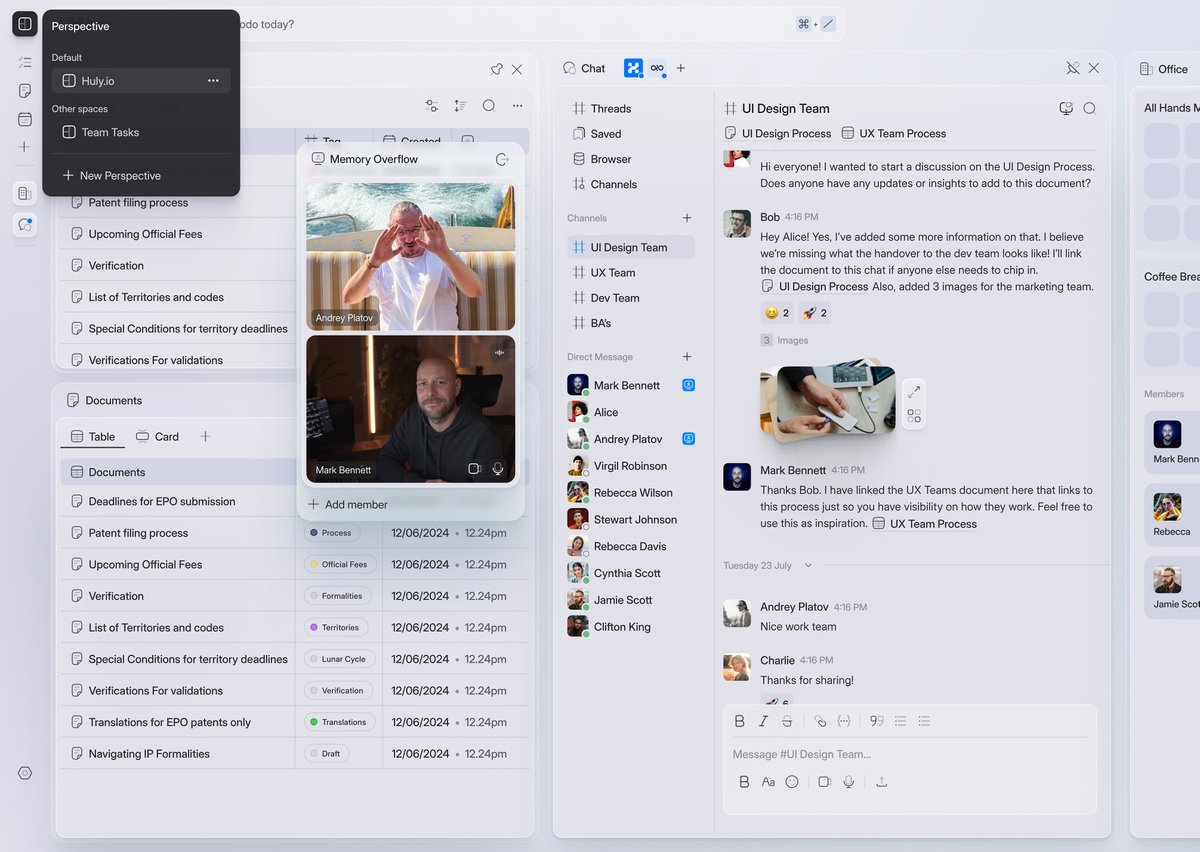Open settings icon at bottom of sidebar
The width and height of the screenshot is (1200, 852).
click(25, 773)
